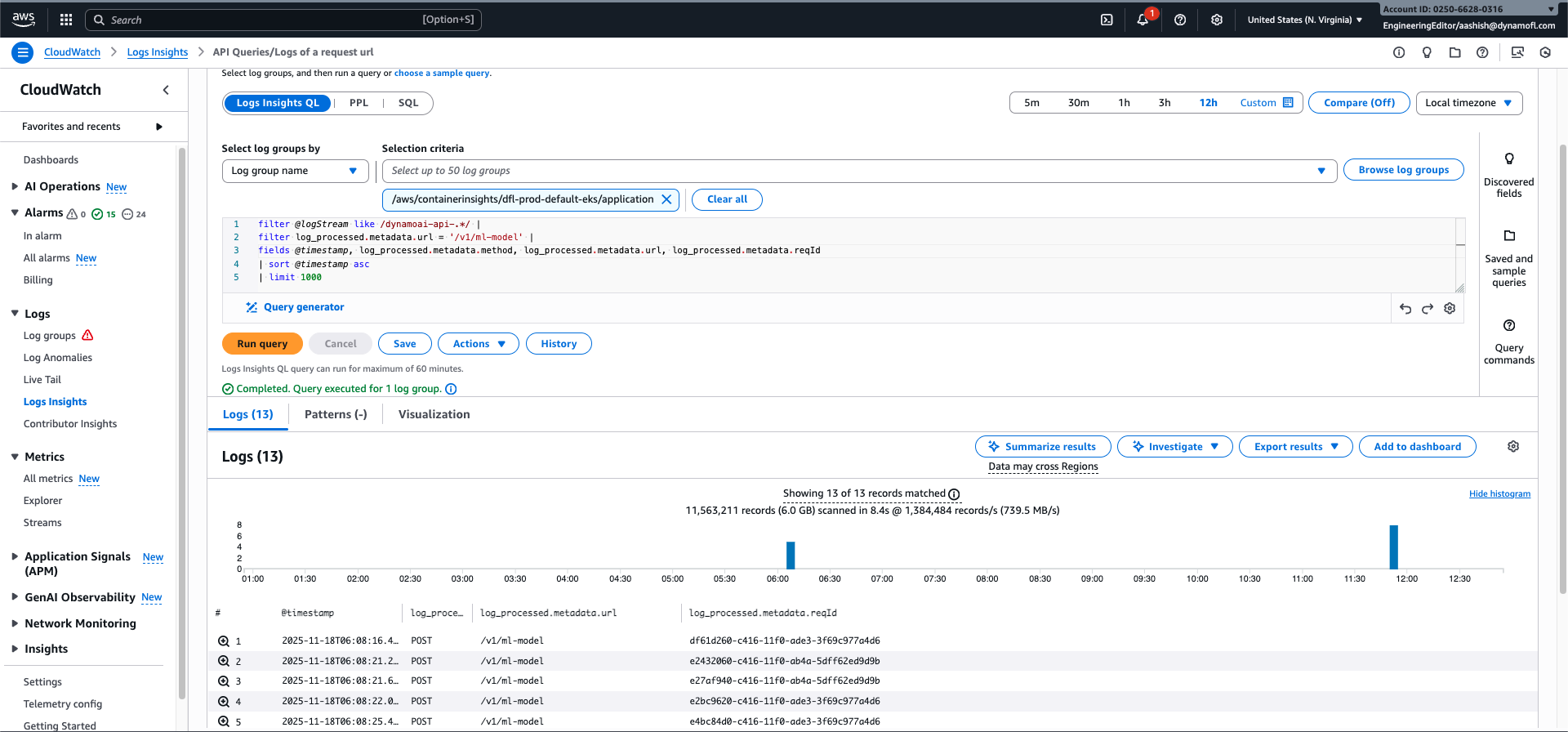Open the AWS support help icon

tap(1180, 20)
